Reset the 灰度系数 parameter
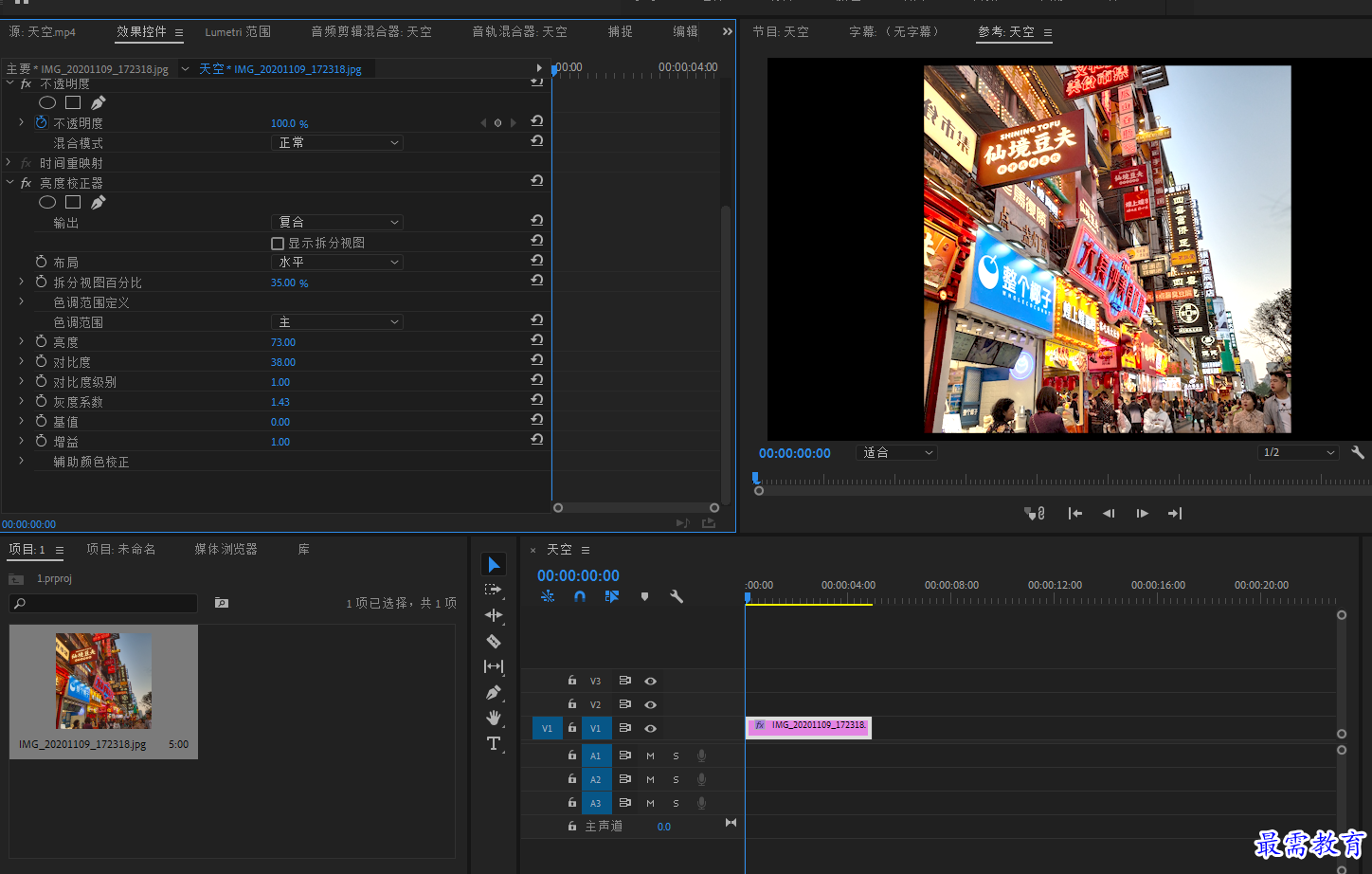The width and height of the screenshot is (1372, 874). 537,399
